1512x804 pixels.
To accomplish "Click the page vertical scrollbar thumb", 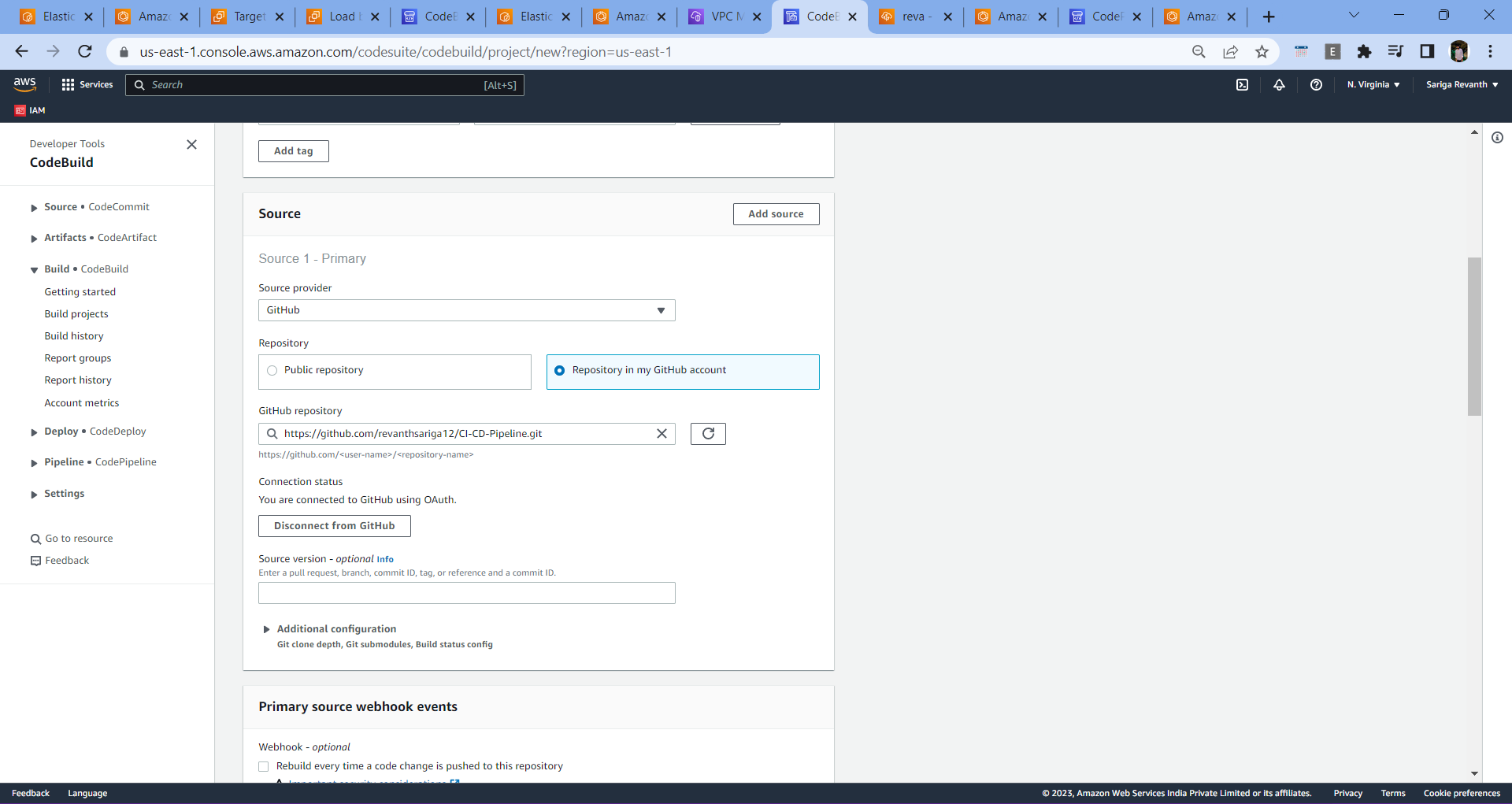I will pos(1474,336).
